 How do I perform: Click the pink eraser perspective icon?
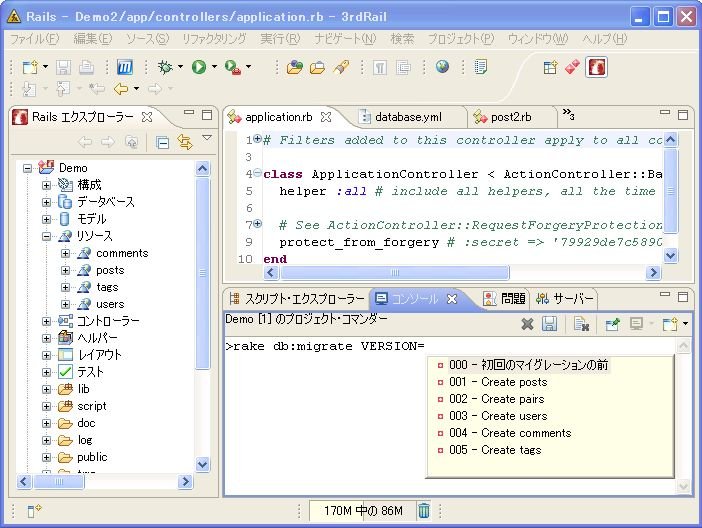tap(573, 67)
